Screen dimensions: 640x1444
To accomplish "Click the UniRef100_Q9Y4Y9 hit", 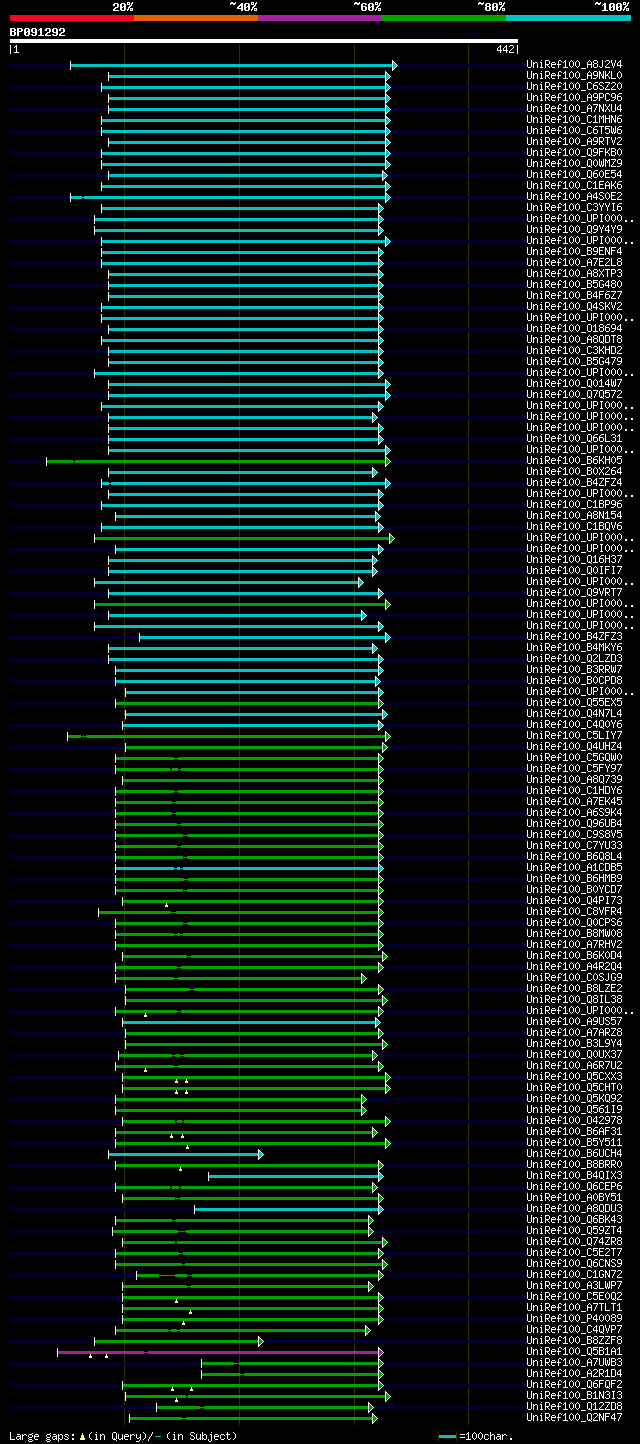I will [574, 229].
